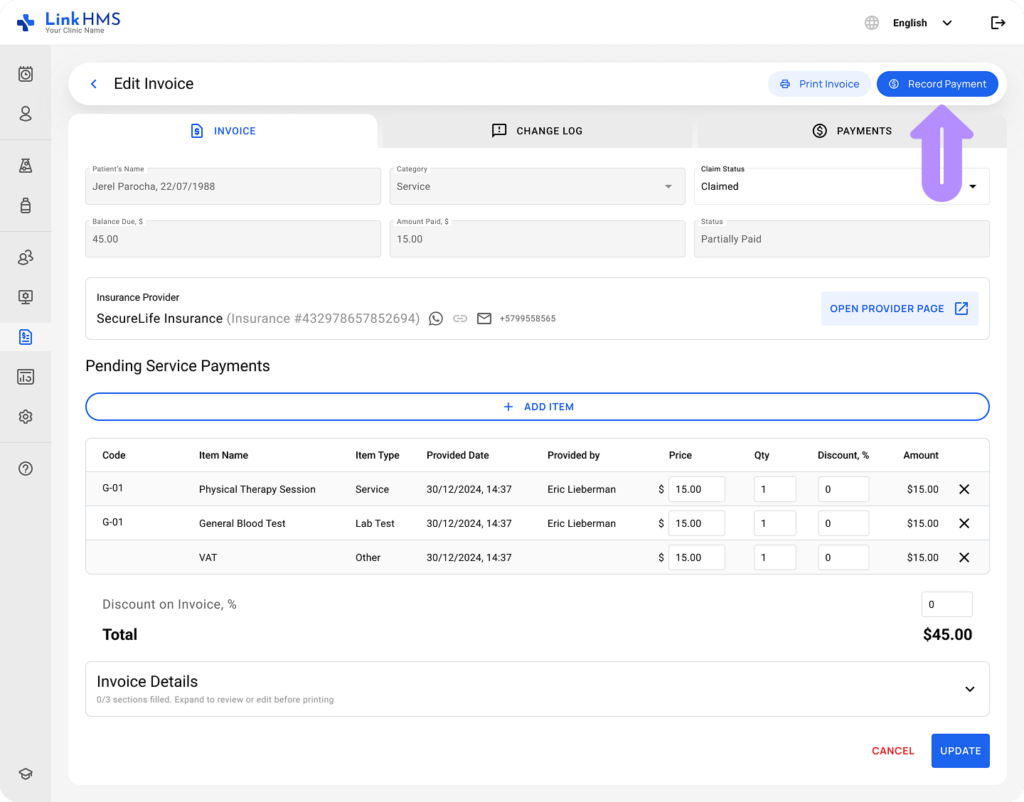1024x802 pixels.
Task: Click the Provided by column header
Action: 573,455
